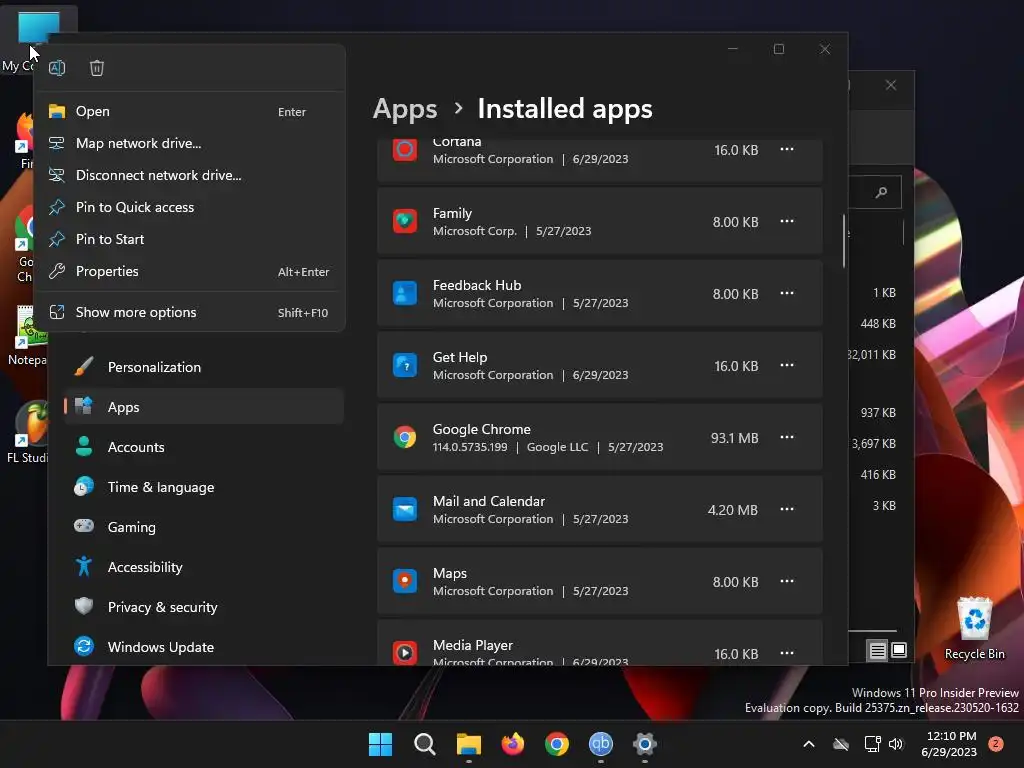Show hidden icons in the system tray
Viewport: 1024px width, 768px height.
coord(808,744)
